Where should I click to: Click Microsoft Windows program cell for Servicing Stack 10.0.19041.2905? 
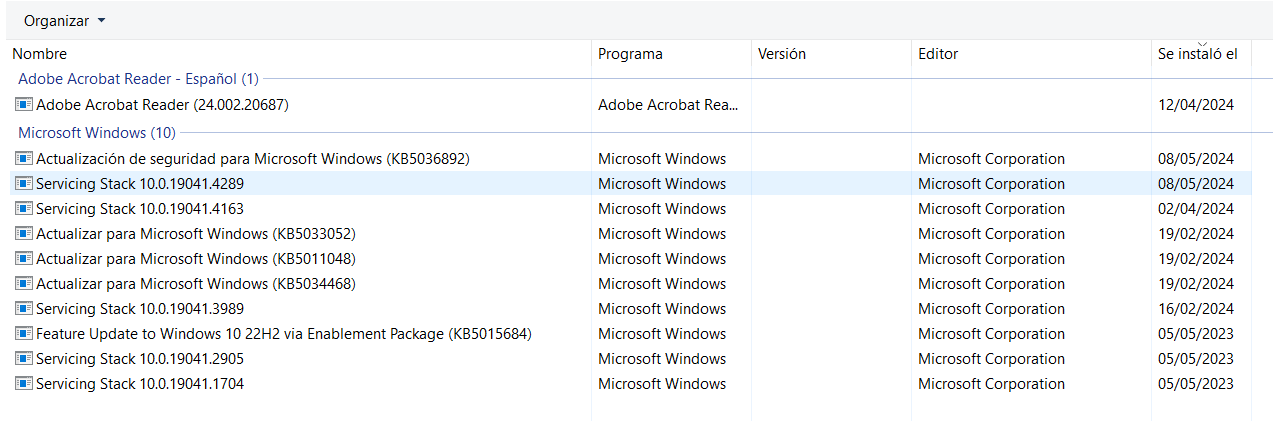point(662,359)
